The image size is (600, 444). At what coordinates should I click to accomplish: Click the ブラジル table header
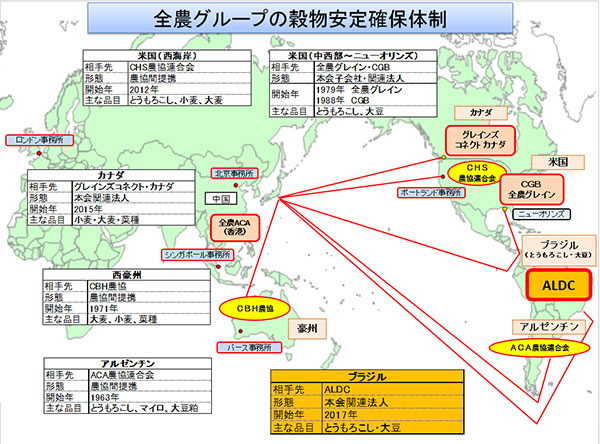pos(367,377)
